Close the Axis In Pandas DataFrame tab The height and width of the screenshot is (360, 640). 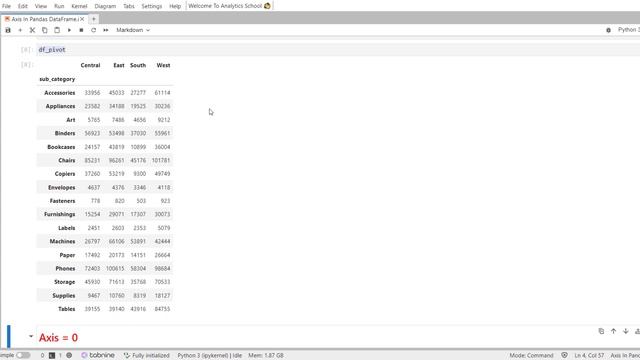82,19
